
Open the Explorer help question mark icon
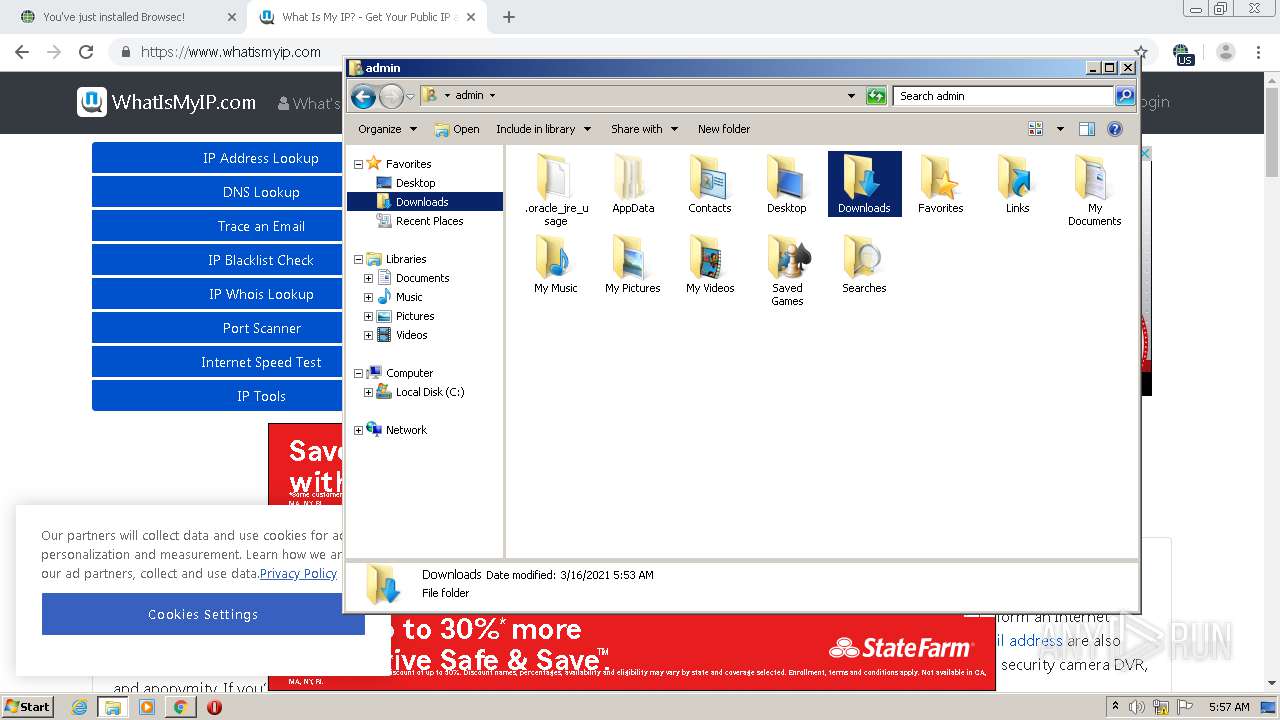(x=1115, y=129)
